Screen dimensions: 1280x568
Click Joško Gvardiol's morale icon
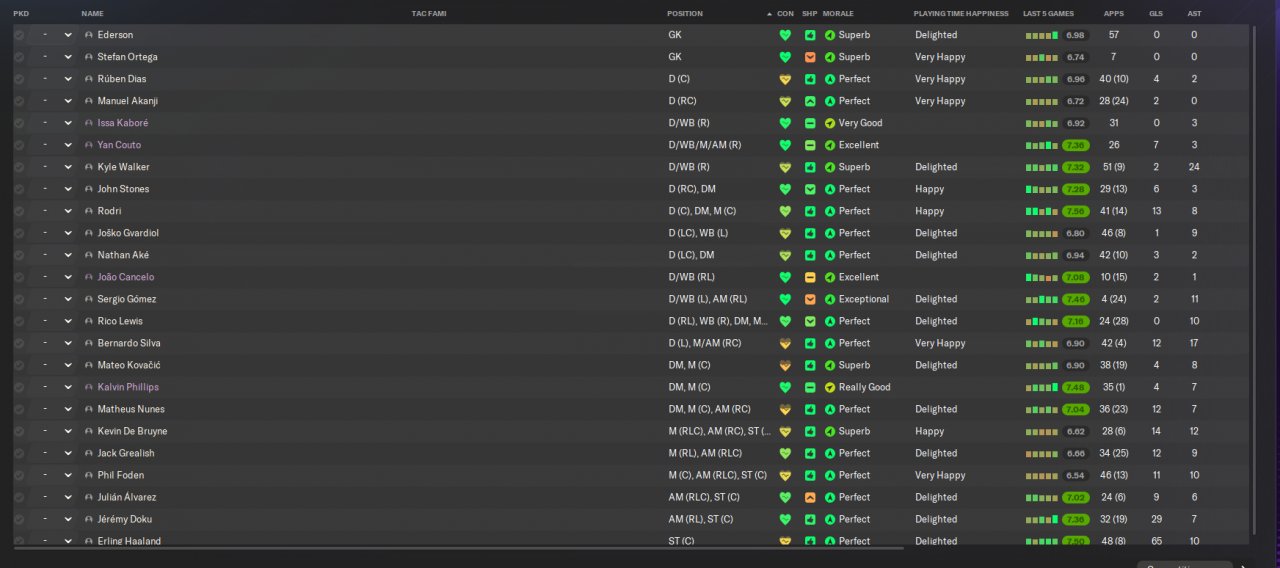[x=830, y=233]
